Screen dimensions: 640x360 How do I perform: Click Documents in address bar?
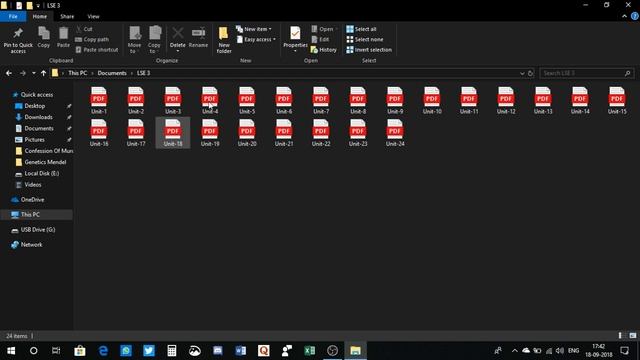tap(112, 73)
